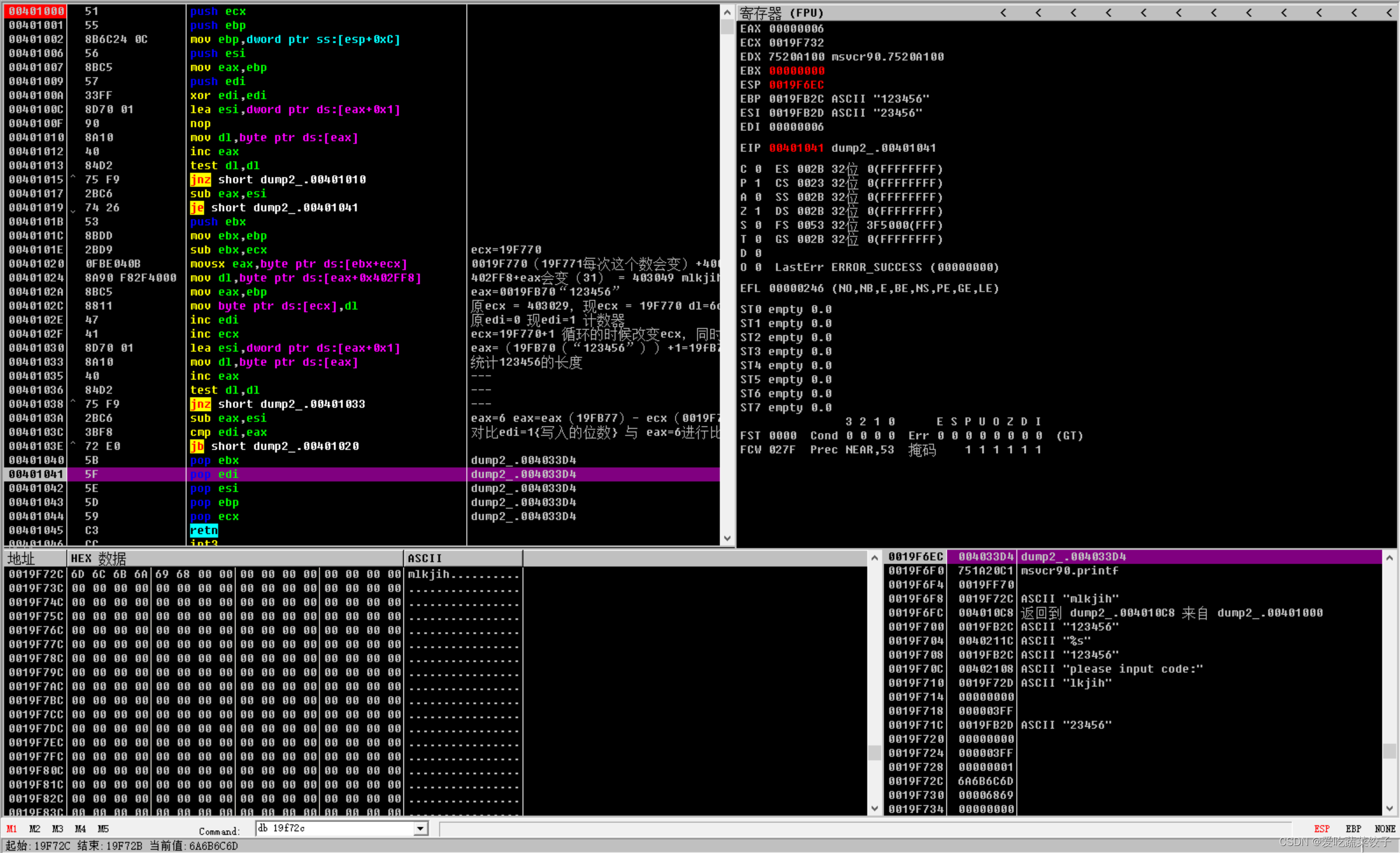Viewport: 1400px width, 853px height.
Task: Click the command input containing 'db 19f72c'
Action: 335,828
